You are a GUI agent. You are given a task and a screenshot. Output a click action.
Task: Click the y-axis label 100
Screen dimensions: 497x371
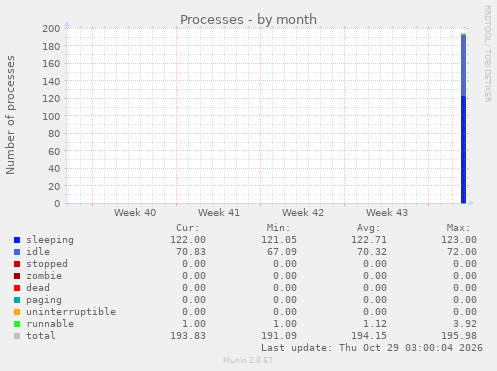pos(51,116)
